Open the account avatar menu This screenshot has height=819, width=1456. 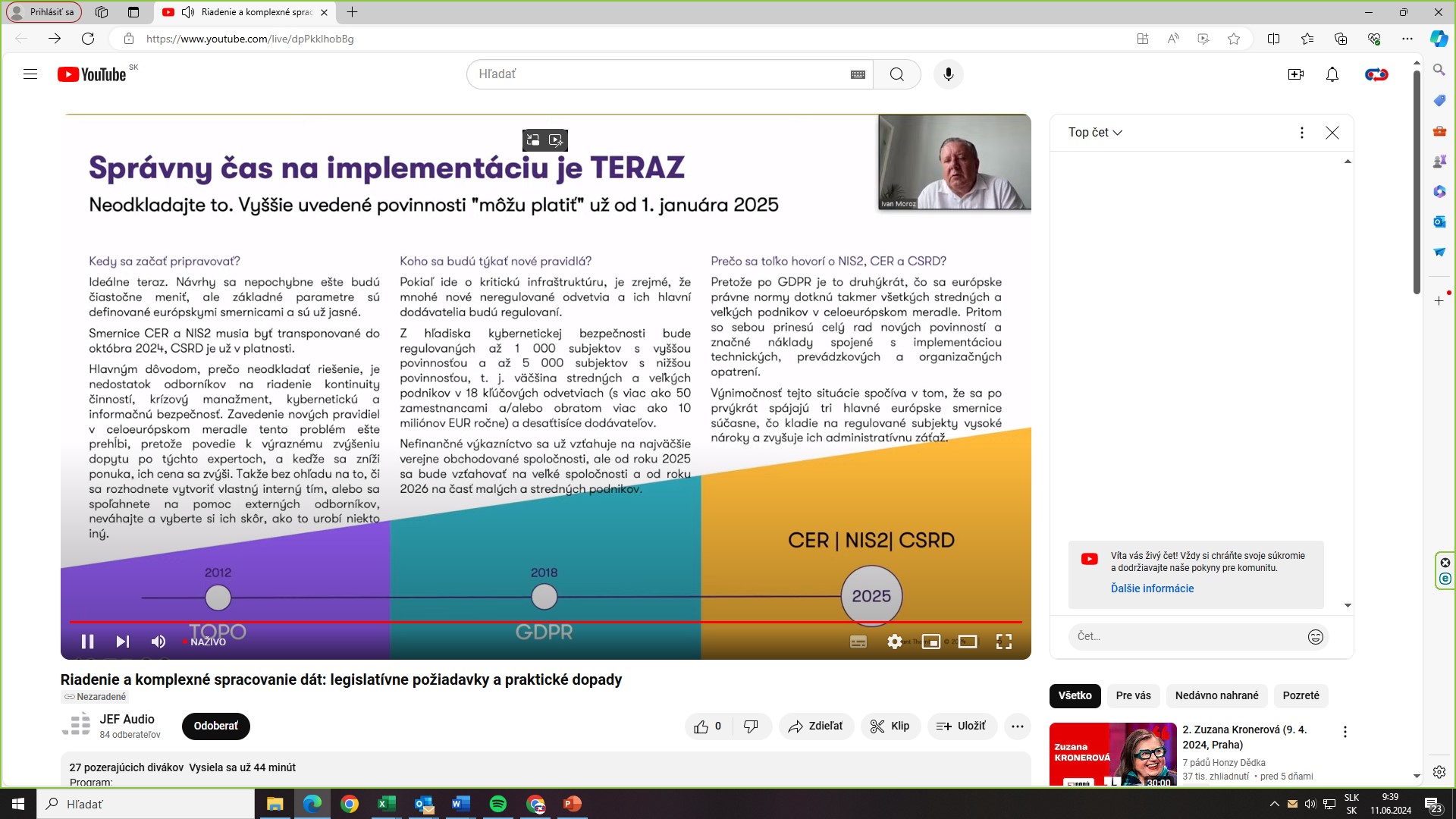click(1376, 74)
